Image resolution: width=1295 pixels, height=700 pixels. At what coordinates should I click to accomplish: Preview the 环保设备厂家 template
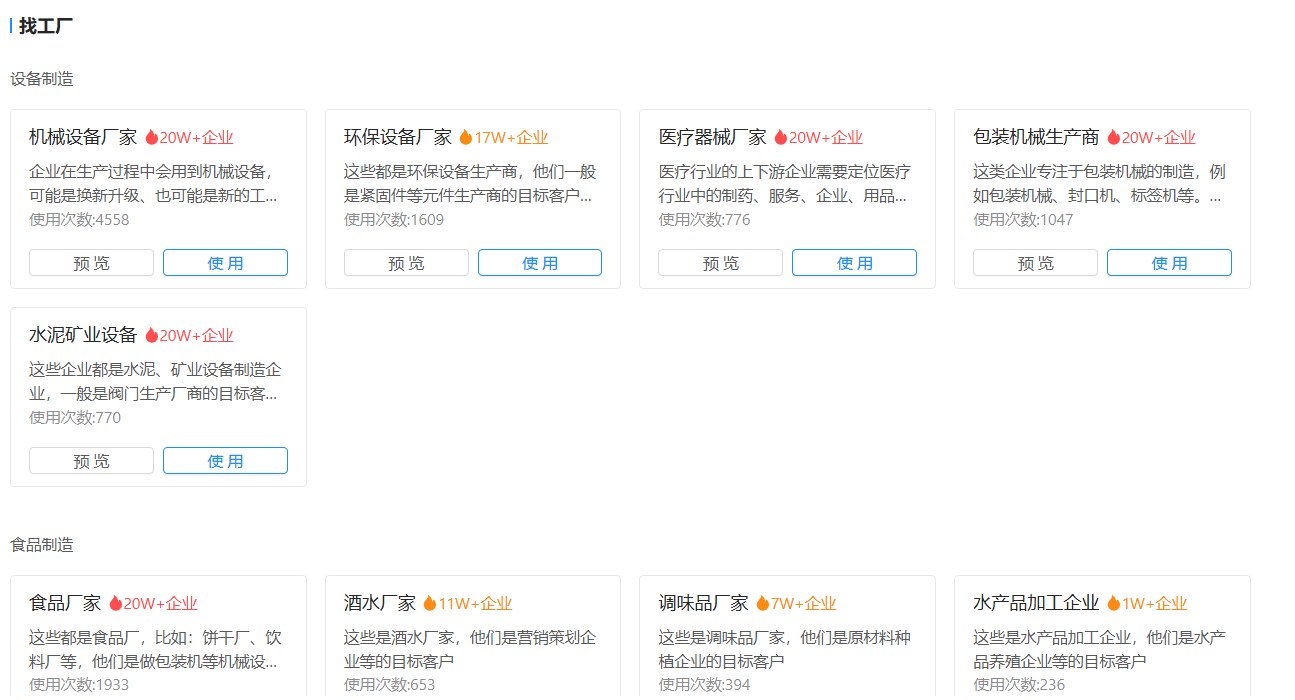(406, 263)
